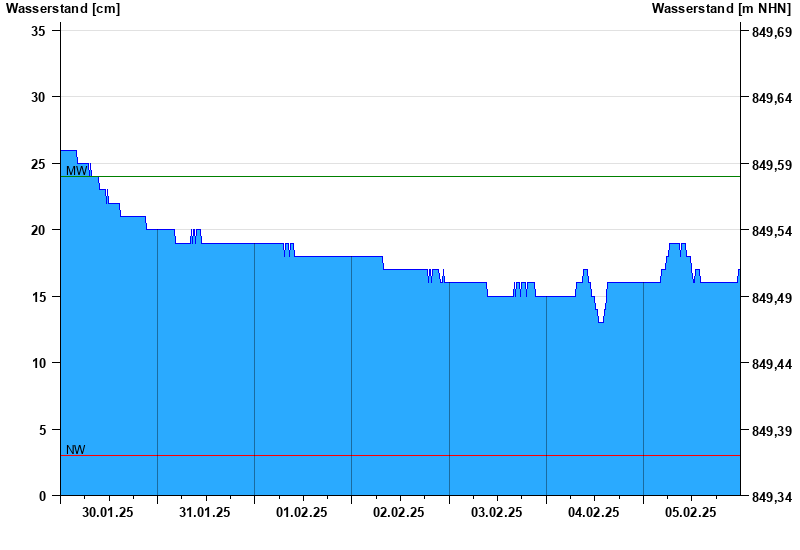Click the 849,69 value on right axis

pyautogui.click(x=772, y=32)
